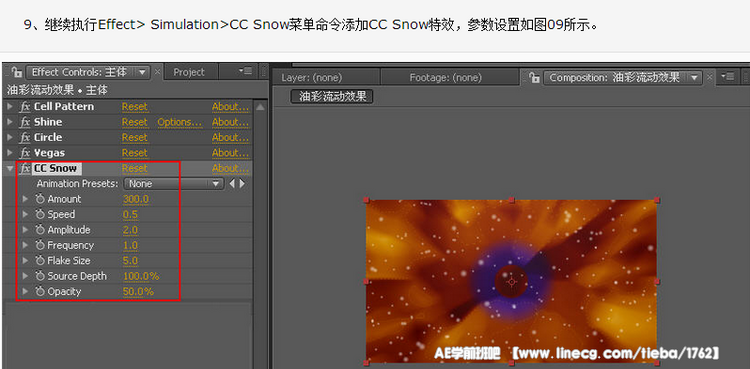Expand the Frequency property twirl arrow
The height and width of the screenshot is (369, 750).
(x=26, y=246)
